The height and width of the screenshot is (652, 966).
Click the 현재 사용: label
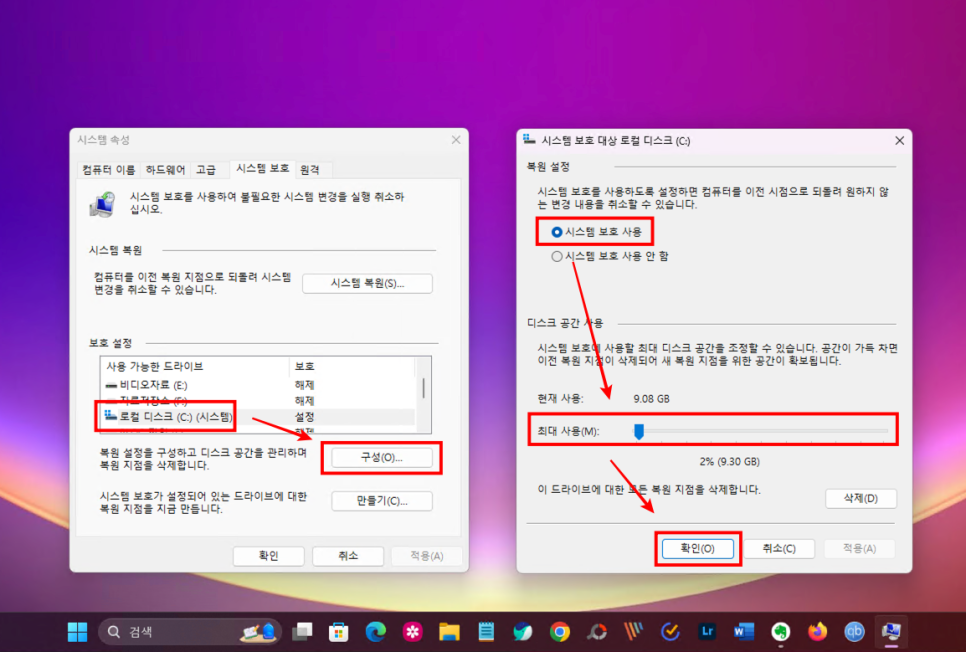(x=560, y=399)
